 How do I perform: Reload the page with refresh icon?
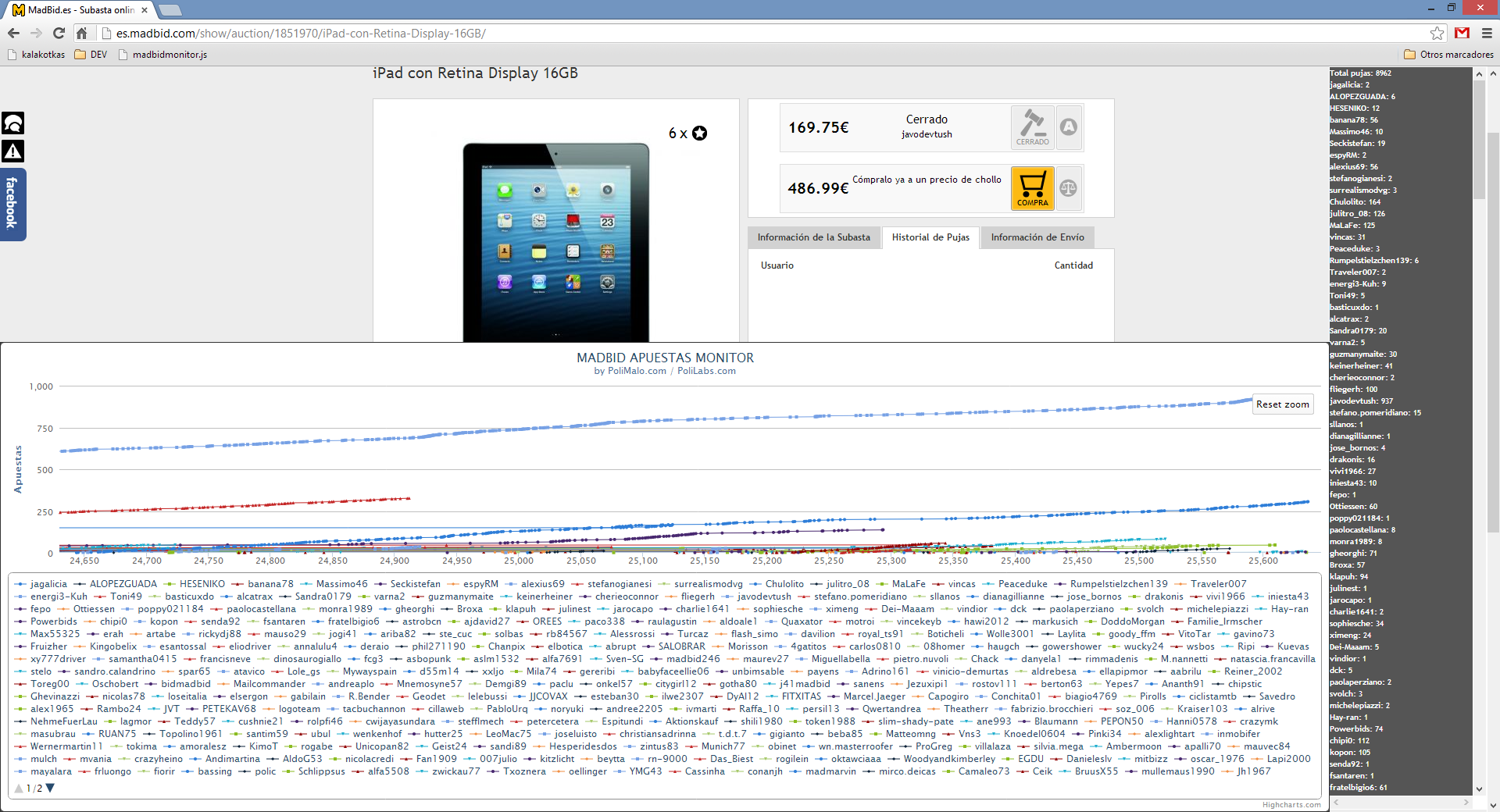[59, 33]
